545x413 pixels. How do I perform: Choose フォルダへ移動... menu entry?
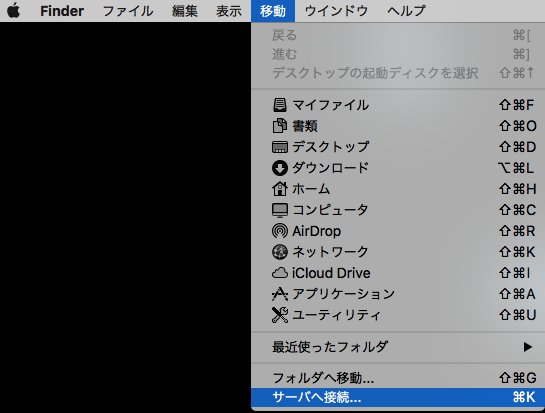[x=398, y=378]
